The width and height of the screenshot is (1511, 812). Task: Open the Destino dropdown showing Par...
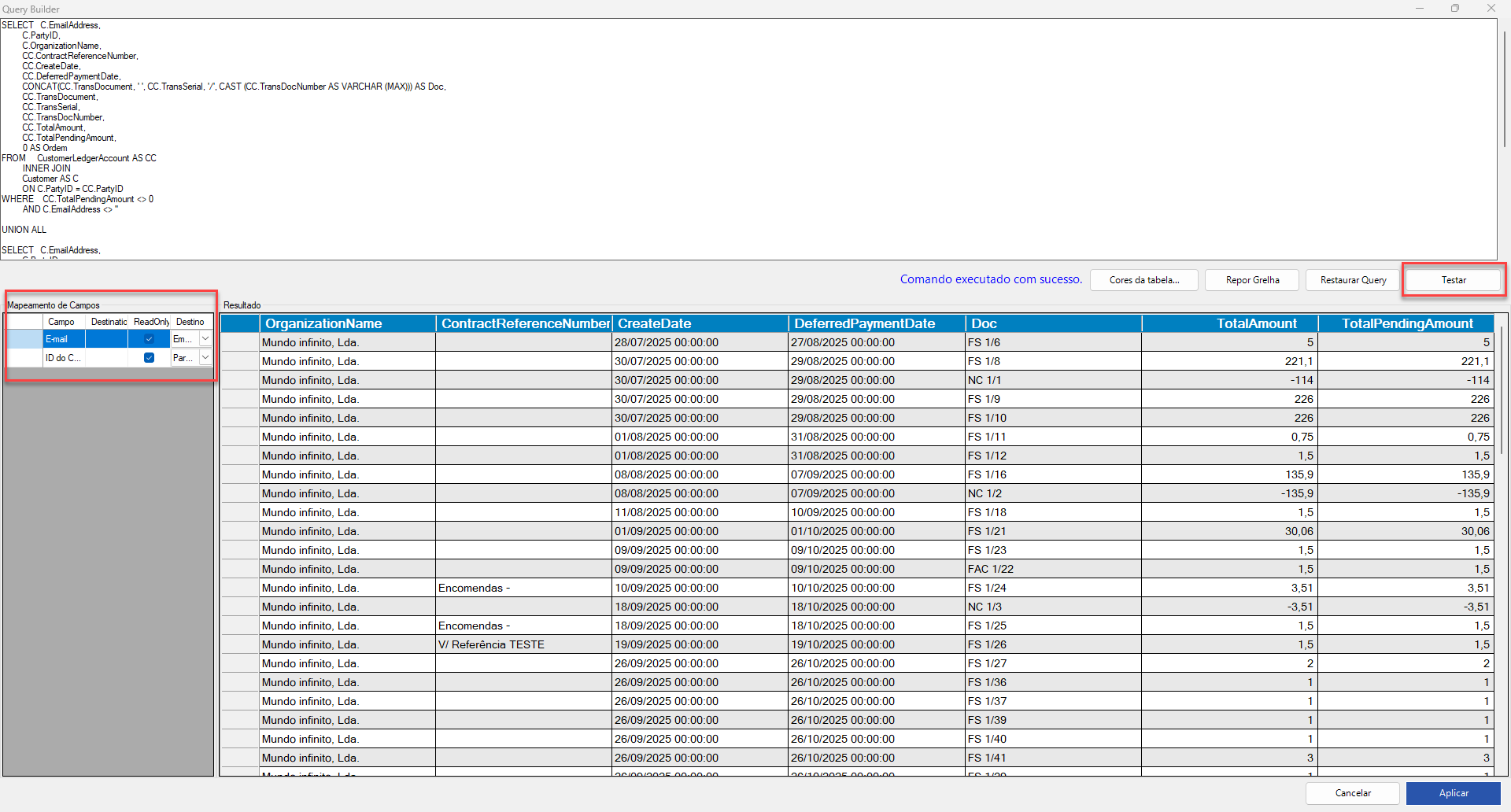205,358
